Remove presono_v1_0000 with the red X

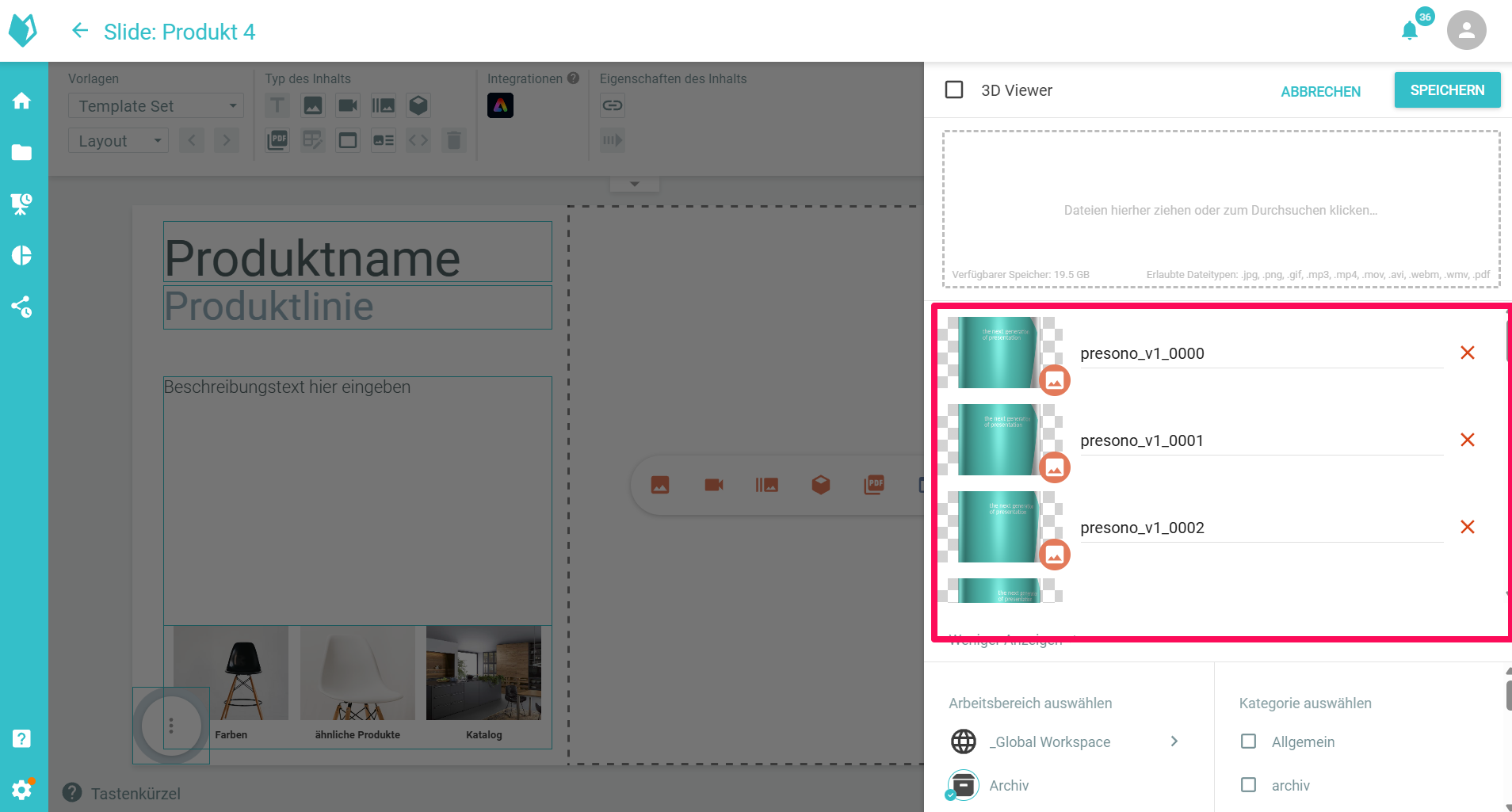click(x=1467, y=353)
